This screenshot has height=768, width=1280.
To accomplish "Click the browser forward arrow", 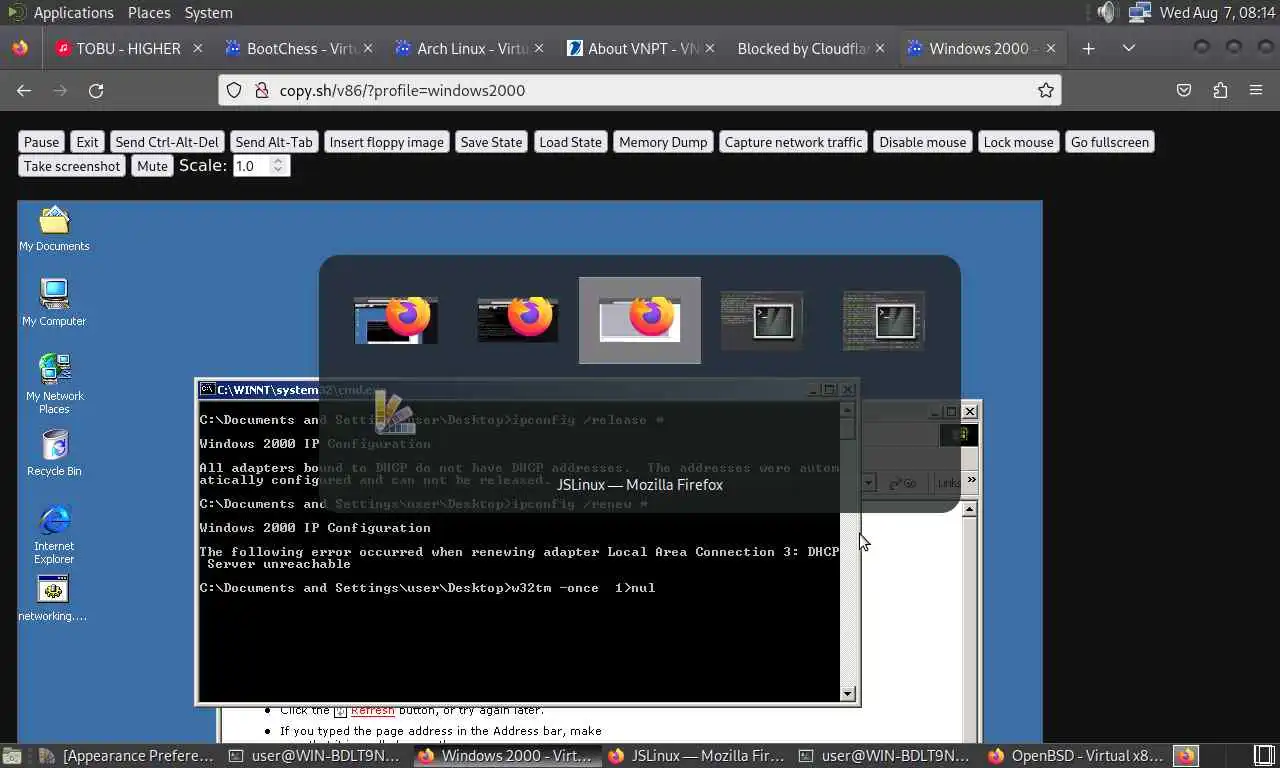I will [x=60, y=90].
